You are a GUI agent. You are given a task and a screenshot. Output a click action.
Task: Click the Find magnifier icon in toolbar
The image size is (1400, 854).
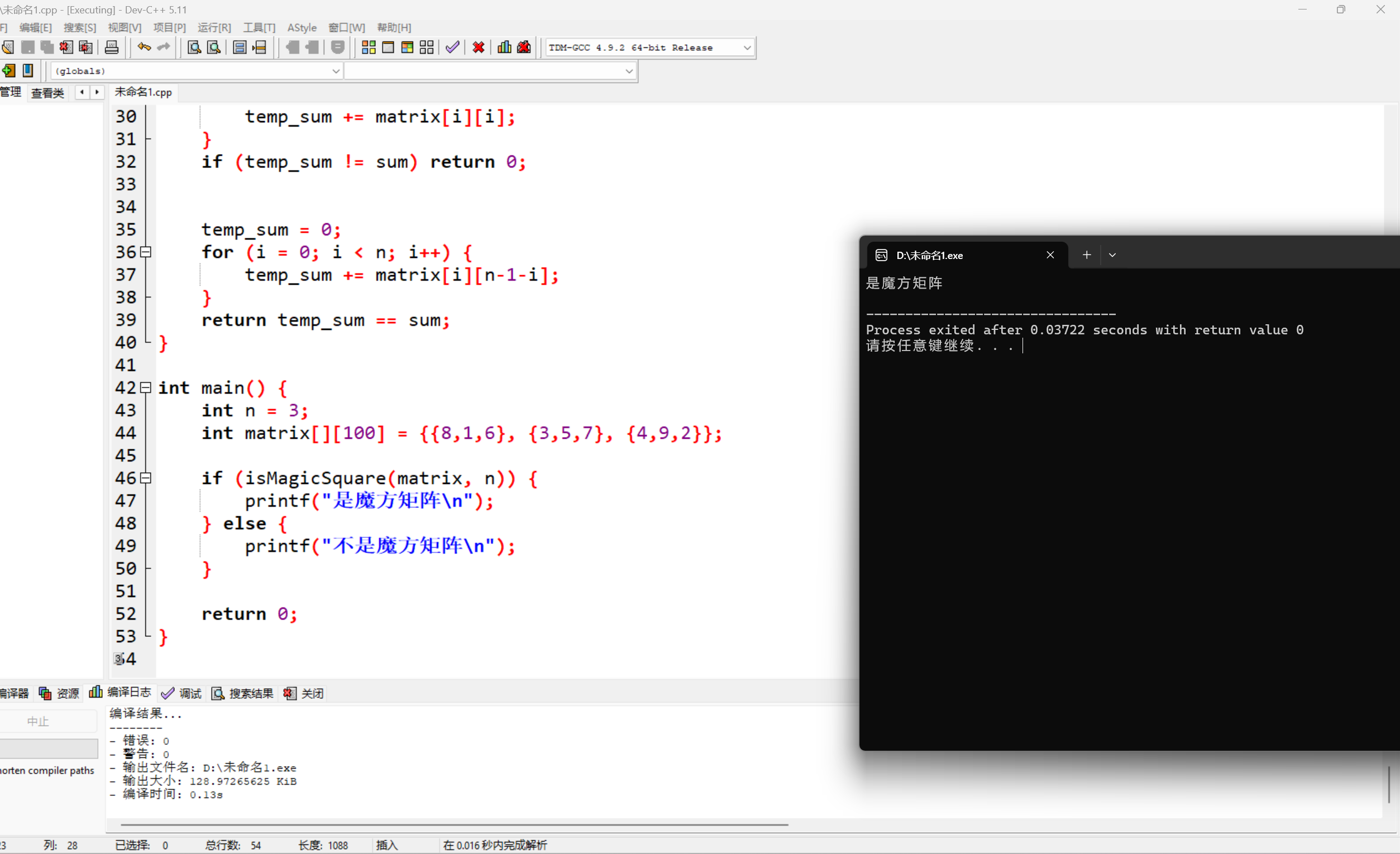pyautogui.click(x=194, y=47)
